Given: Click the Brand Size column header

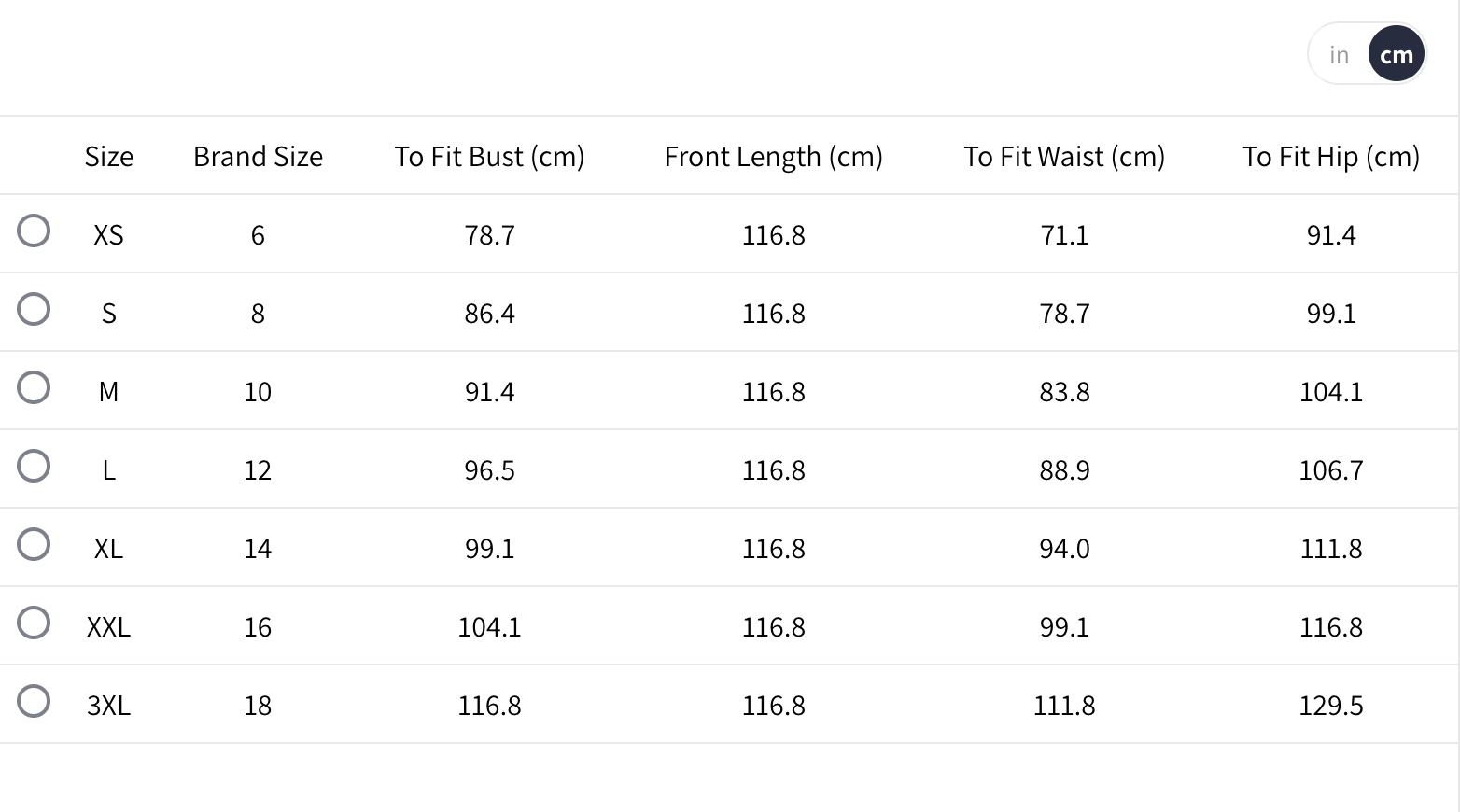Looking at the screenshot, I should (x=258, y=157).
